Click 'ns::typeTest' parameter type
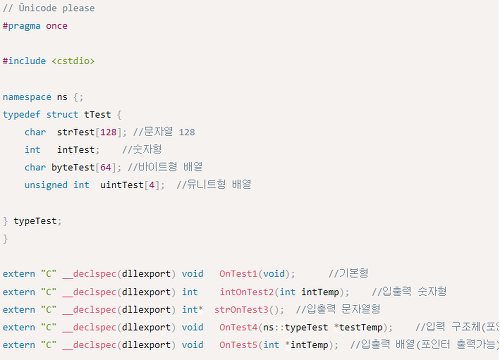This screenshot has width=500, height=360. (x=296, y=328)
